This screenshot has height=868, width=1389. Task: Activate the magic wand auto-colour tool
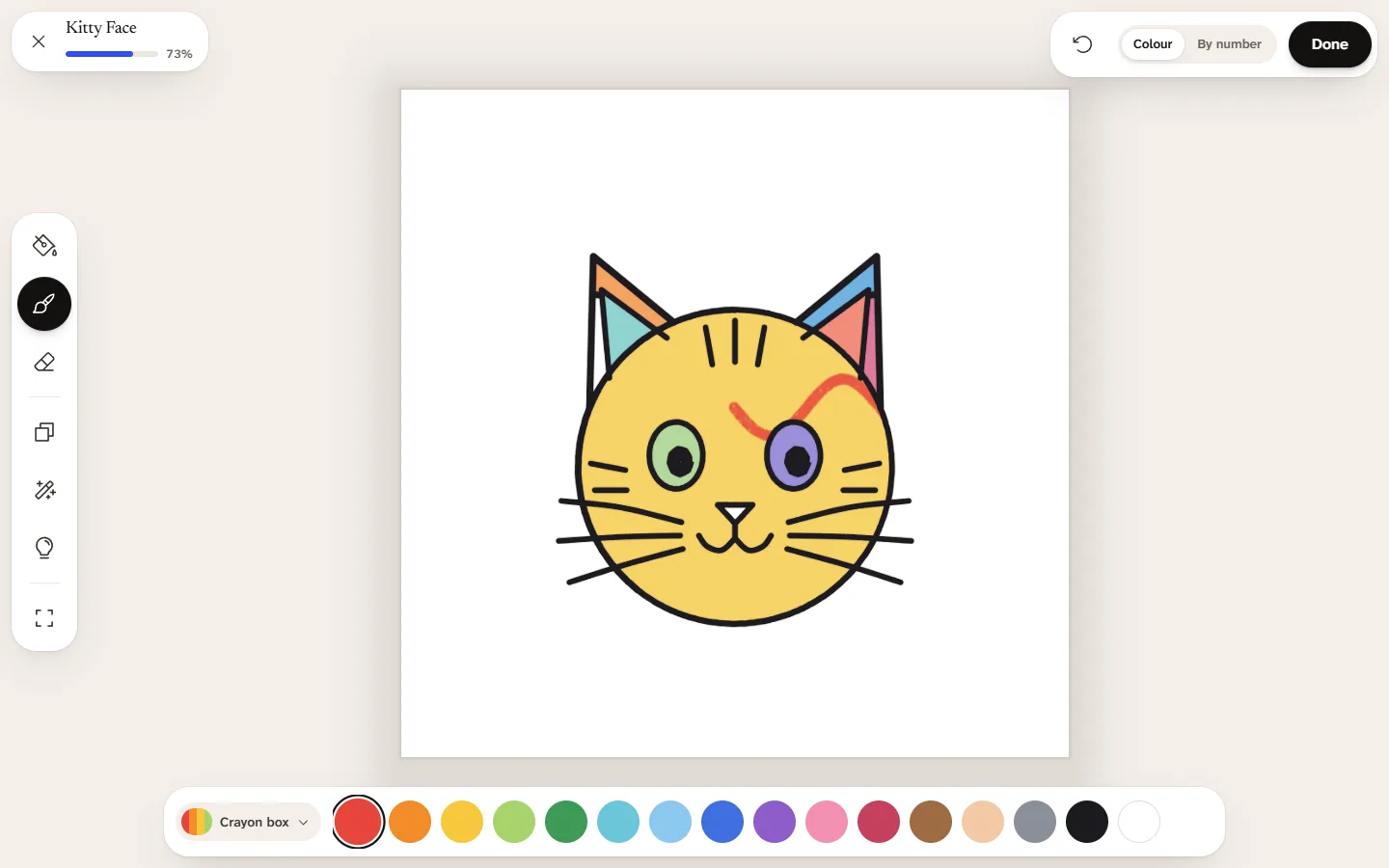[44, 490]
